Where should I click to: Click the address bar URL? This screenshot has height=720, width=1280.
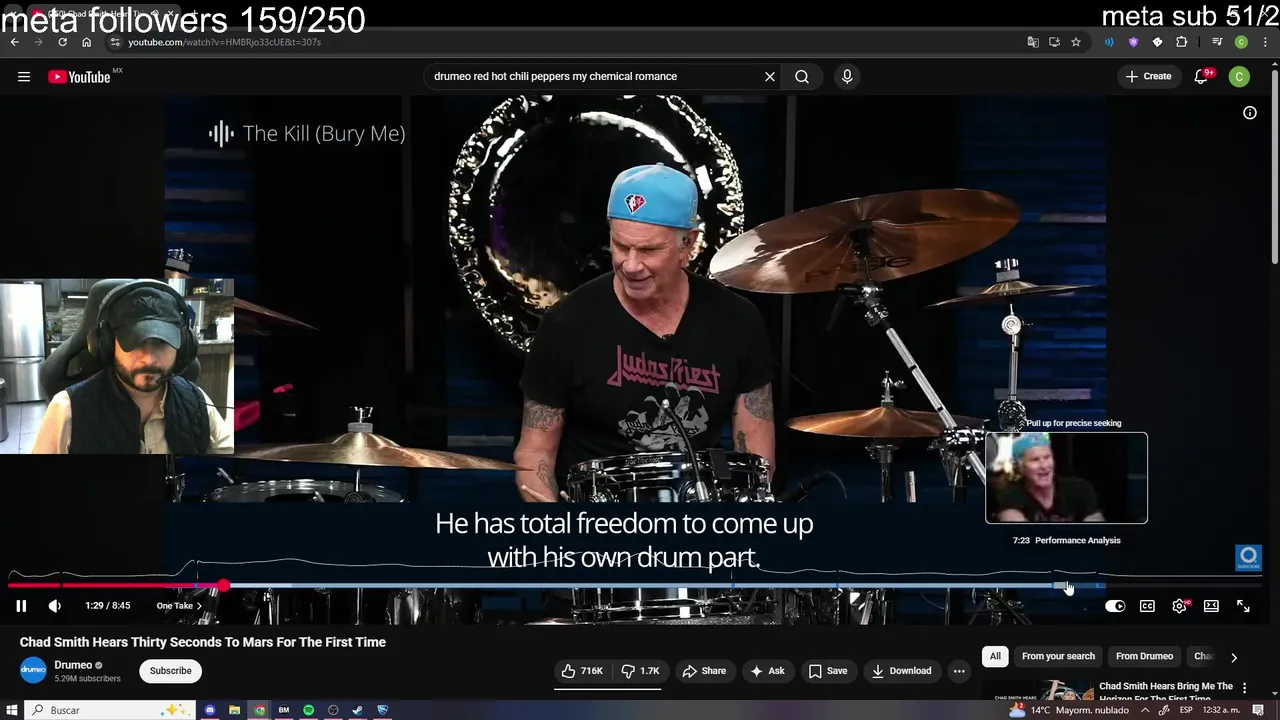[x=224, y=42]
